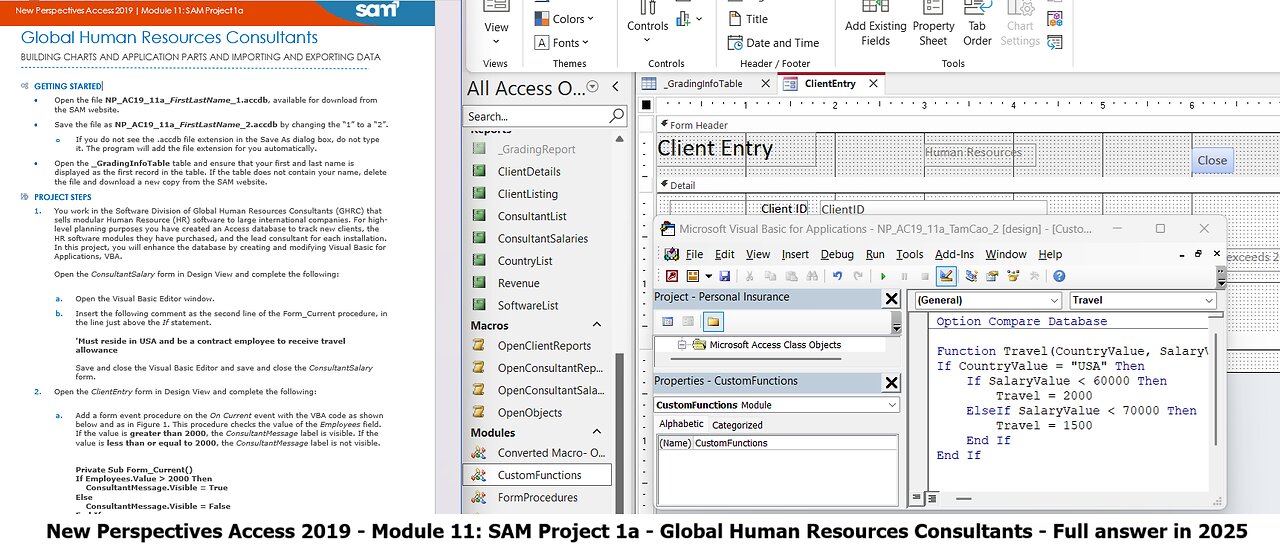This screenshot has width=1280, height=552.
Task: Open the (General) object combo box
Action: (986, 300)
